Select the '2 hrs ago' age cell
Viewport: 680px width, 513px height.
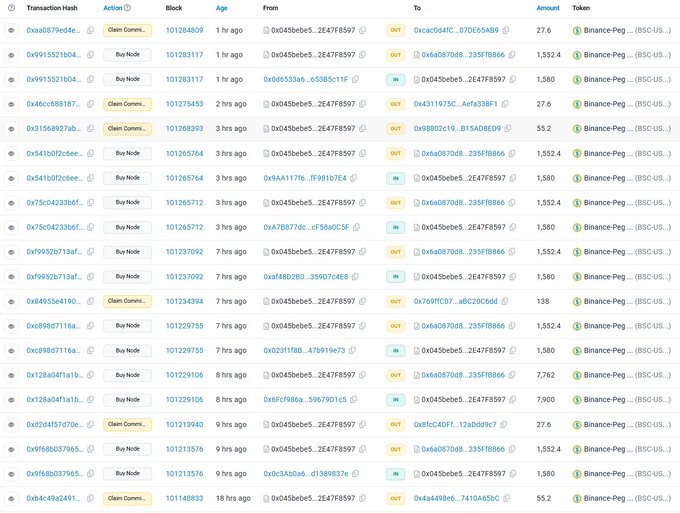coord(231,104)
